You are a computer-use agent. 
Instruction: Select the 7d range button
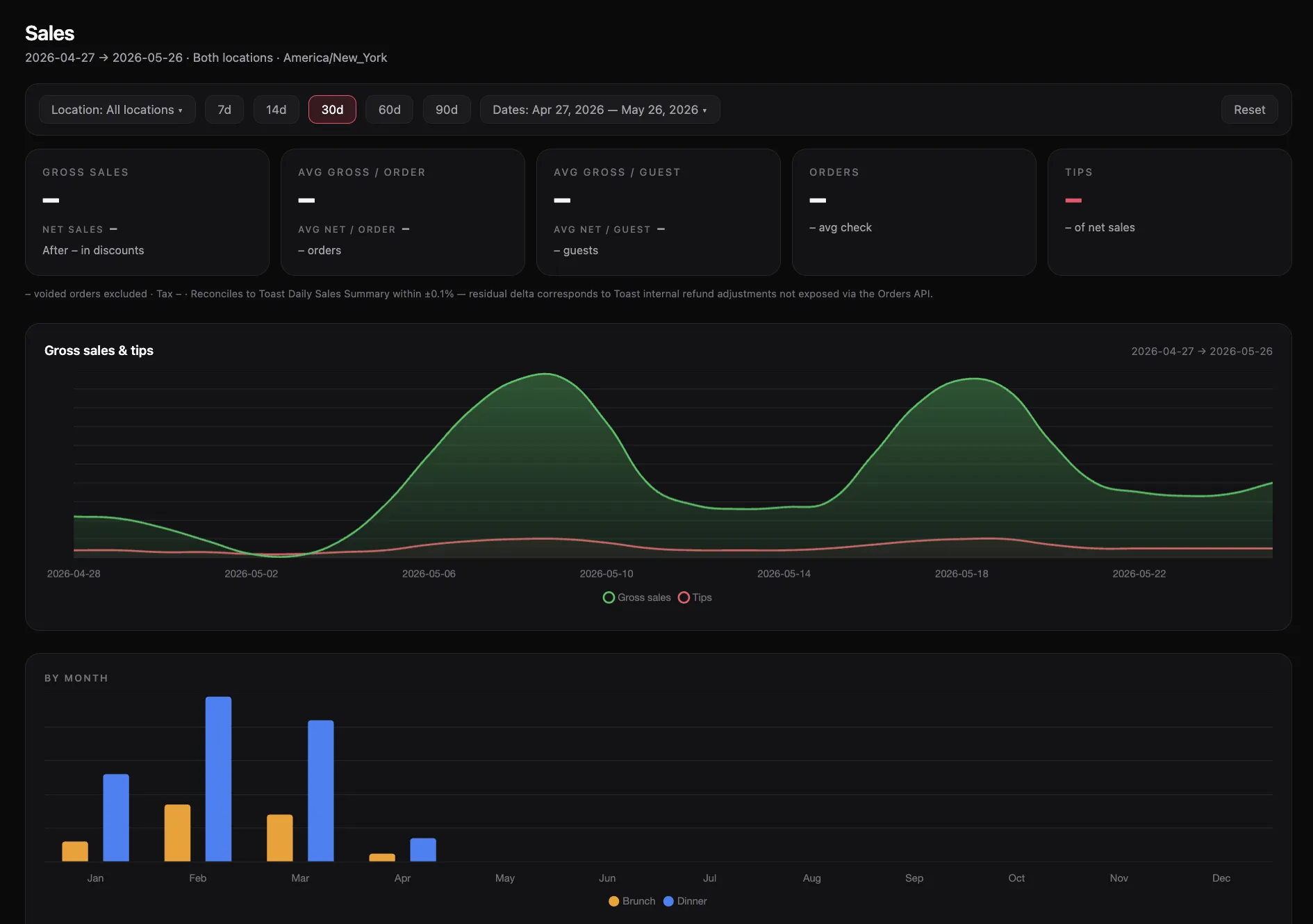pos(224,110)
